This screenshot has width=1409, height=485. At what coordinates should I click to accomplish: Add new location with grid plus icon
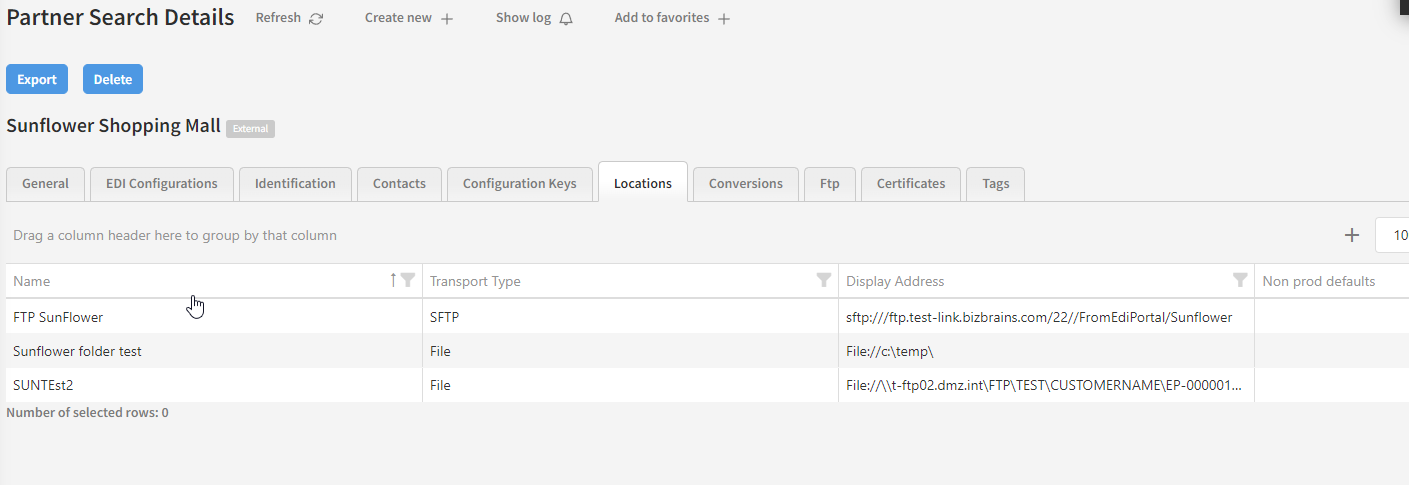1351,235
